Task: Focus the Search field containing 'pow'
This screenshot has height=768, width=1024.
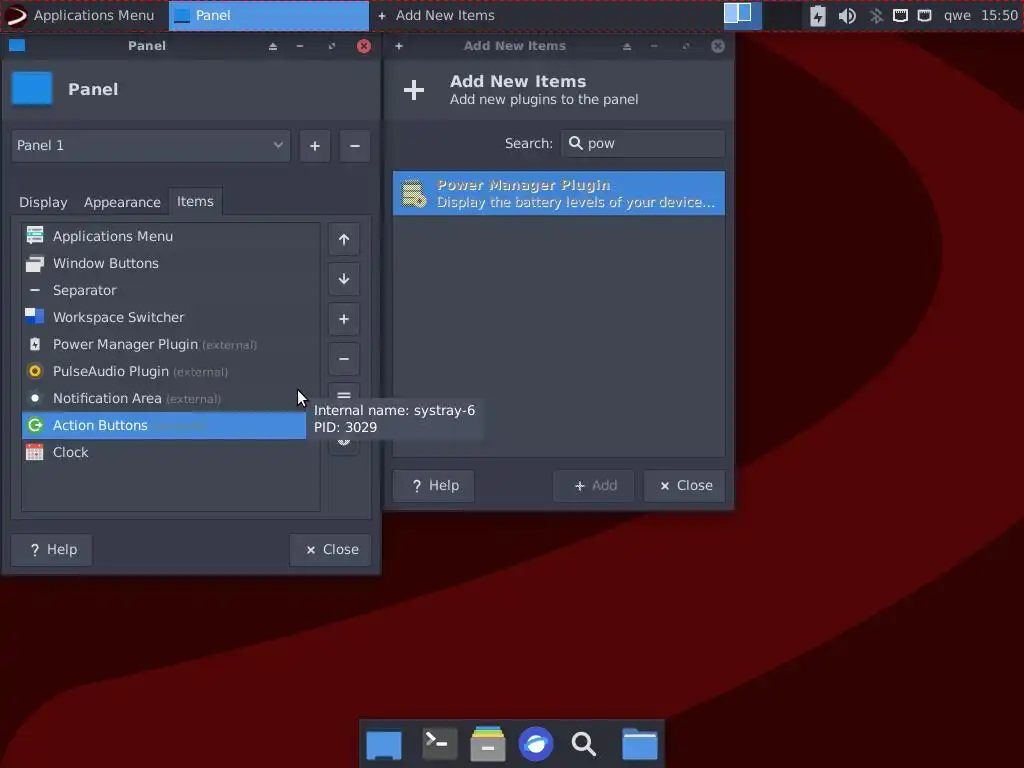Action: (x=643, y=144)
